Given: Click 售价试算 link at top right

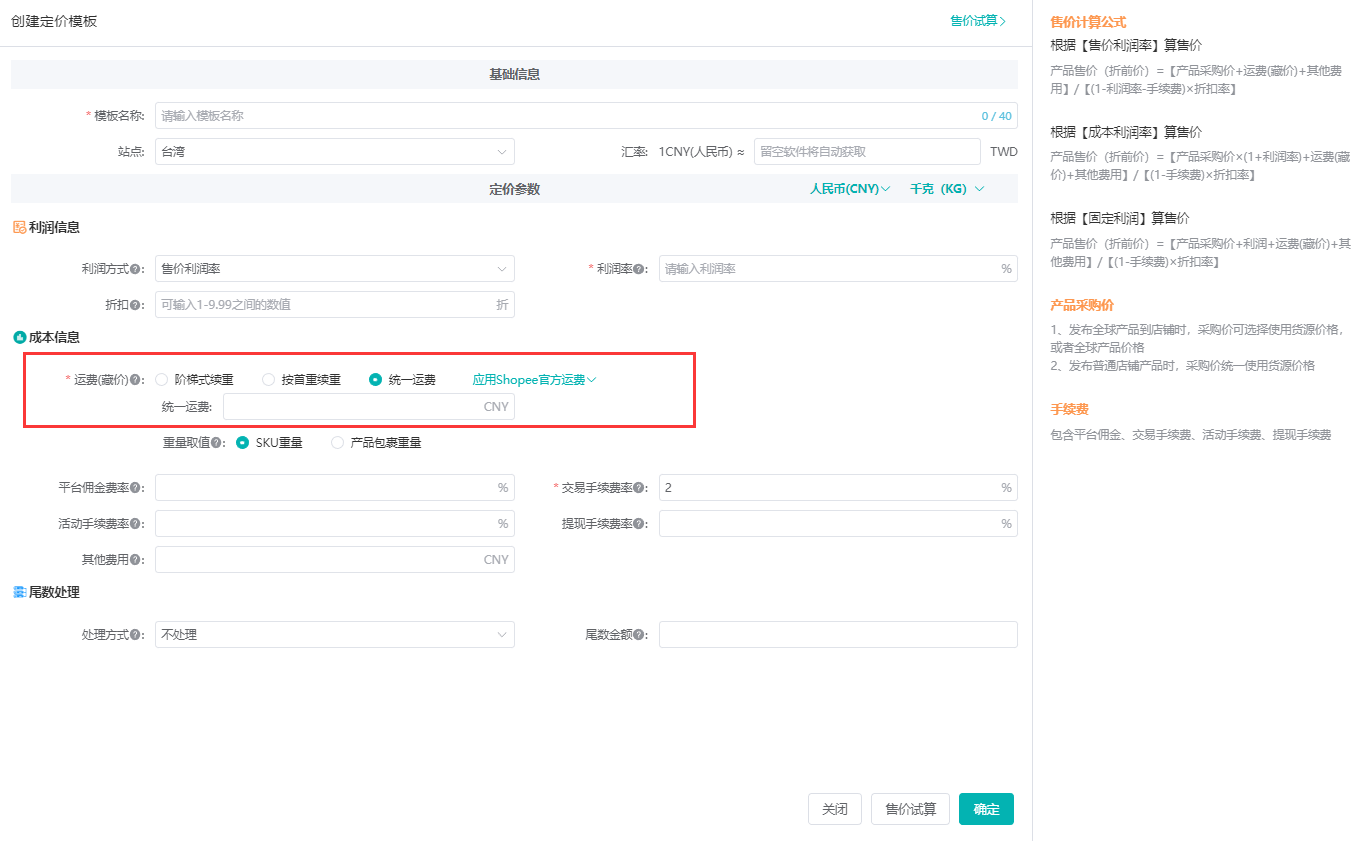Looking at the screenshot, I should pyautogui.click(x=977, y=20).
